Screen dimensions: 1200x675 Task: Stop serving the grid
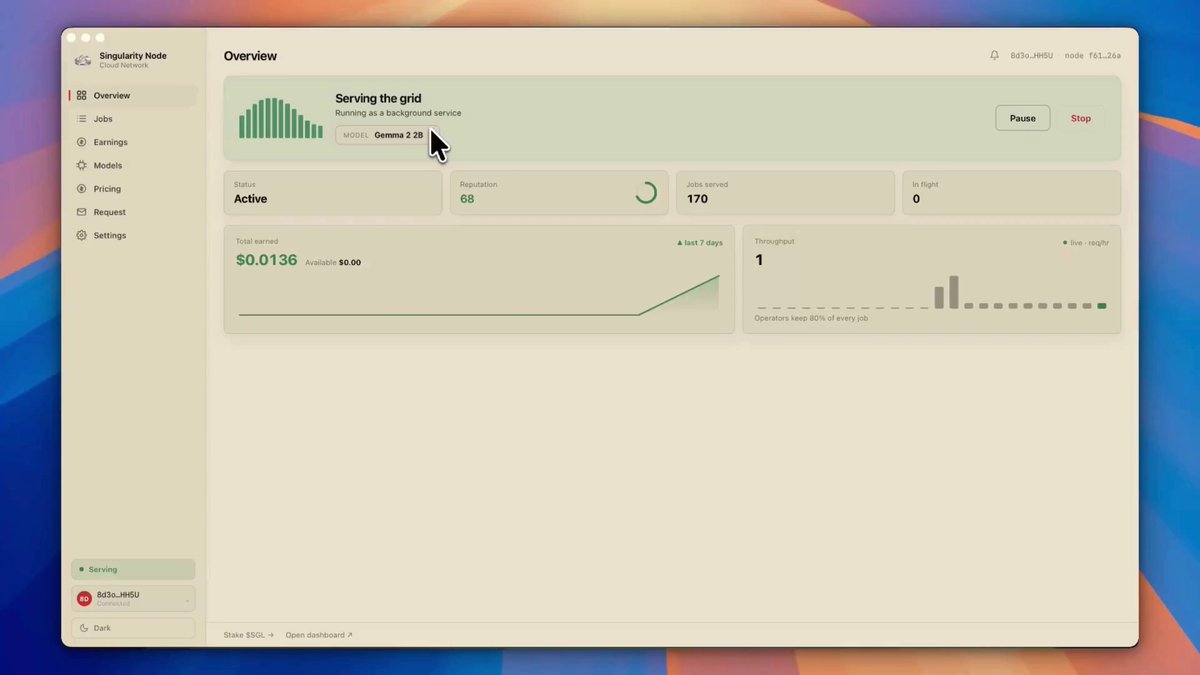[1081, 118]
